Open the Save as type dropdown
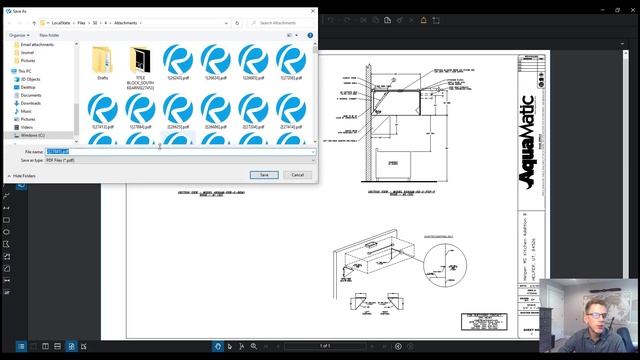This screenshot has height=360, width=640. [x=180, y=160]
